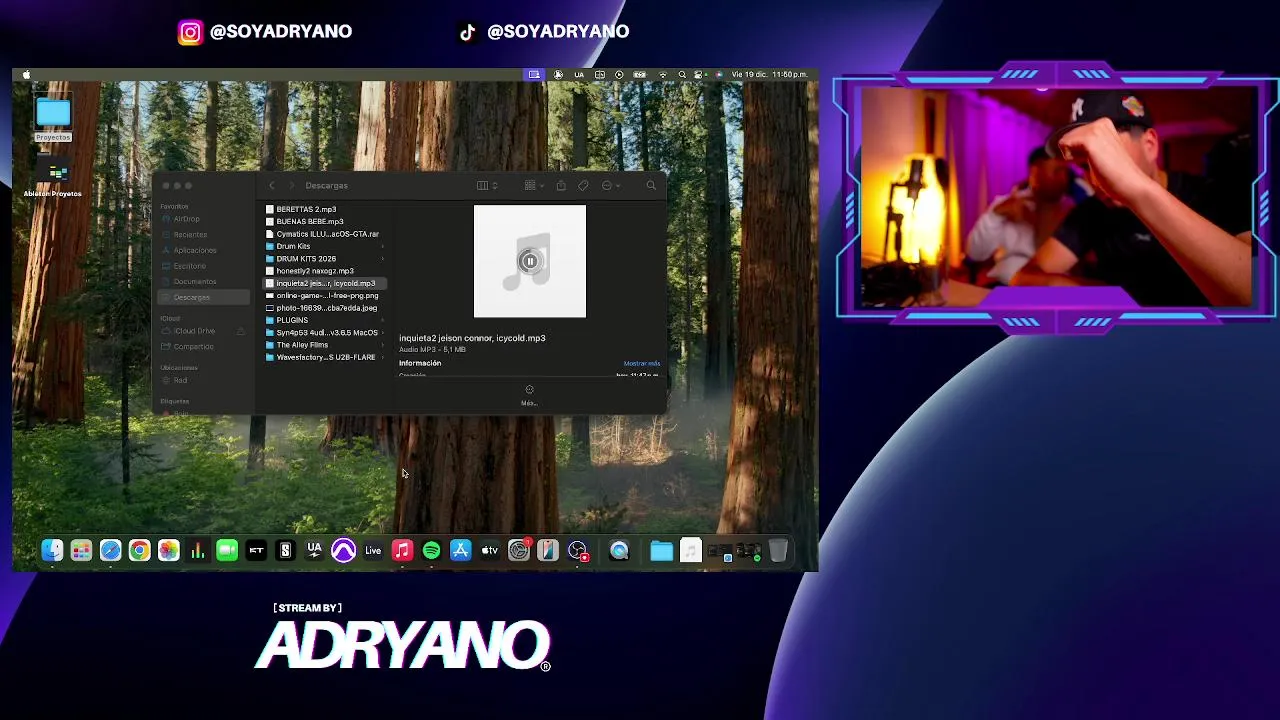Click the mp3 preview thumbnail

point(530,262)
